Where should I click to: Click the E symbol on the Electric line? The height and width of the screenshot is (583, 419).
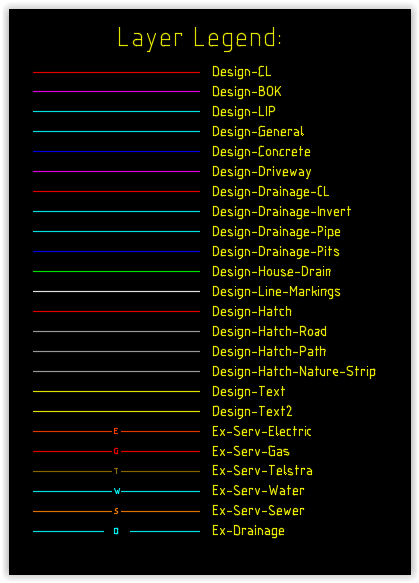[116, 431]
